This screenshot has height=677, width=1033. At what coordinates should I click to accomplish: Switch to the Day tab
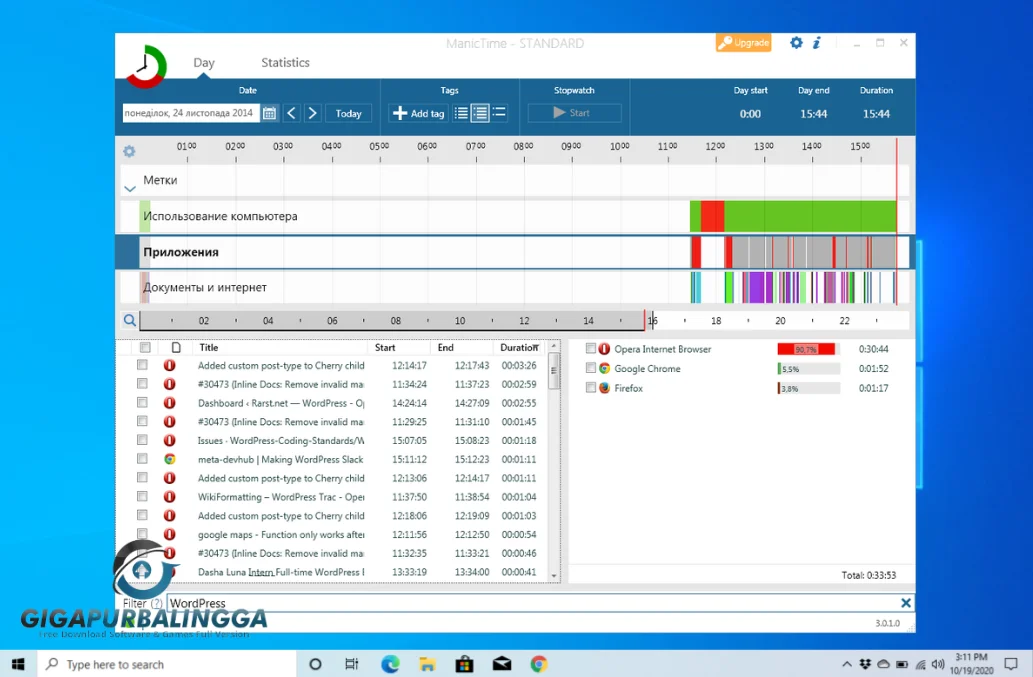click(x=204, y=63)
